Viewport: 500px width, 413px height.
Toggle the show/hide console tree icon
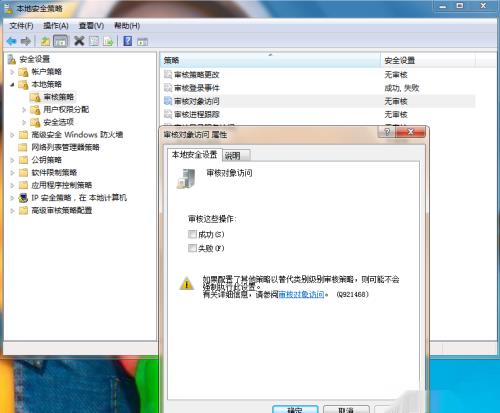tap(60, 41)
